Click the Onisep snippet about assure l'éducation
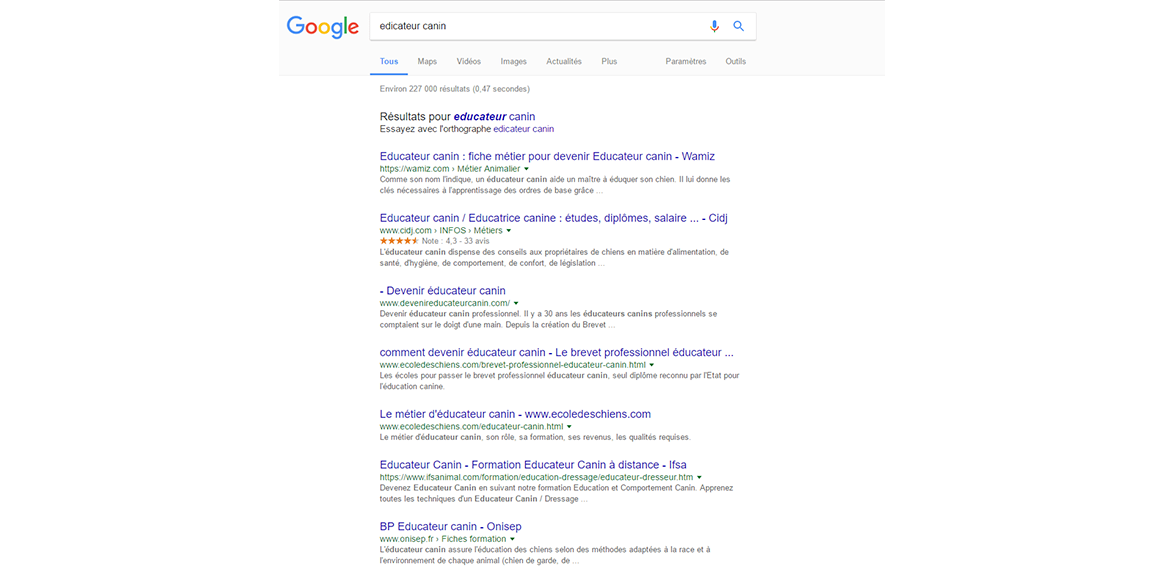 pos(545,555)
